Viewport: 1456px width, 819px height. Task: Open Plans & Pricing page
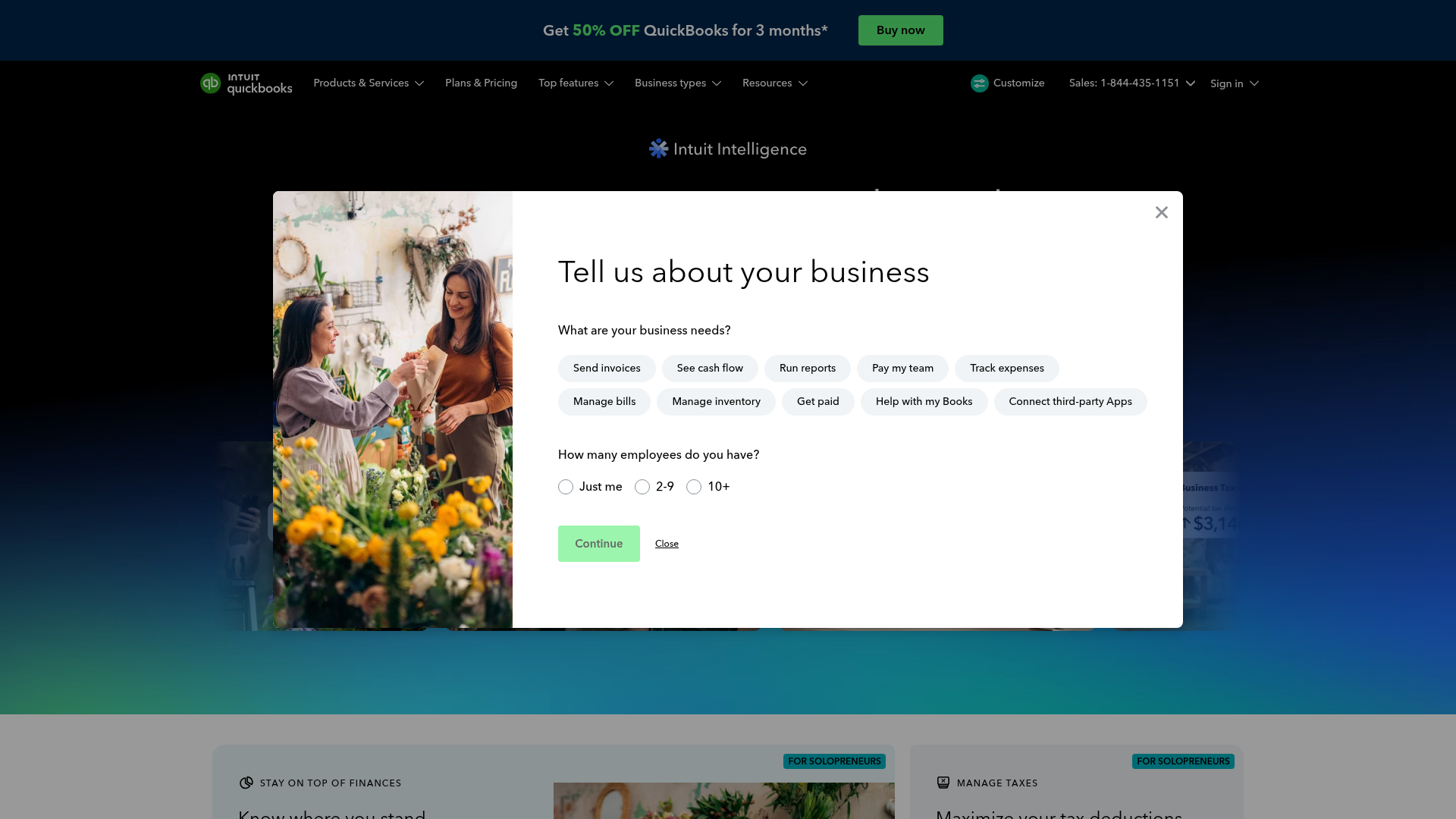click(481, 83)
